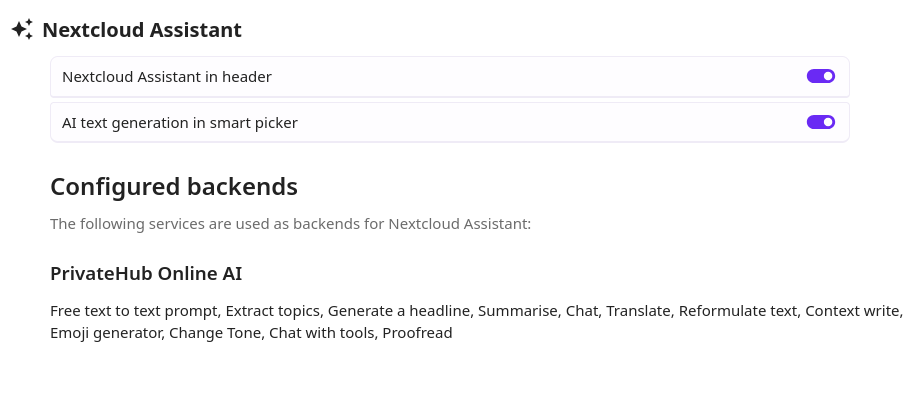Viewport: 914px width, 400px height.
Task: Click the 'Translate' capability text
Action: 638,311
